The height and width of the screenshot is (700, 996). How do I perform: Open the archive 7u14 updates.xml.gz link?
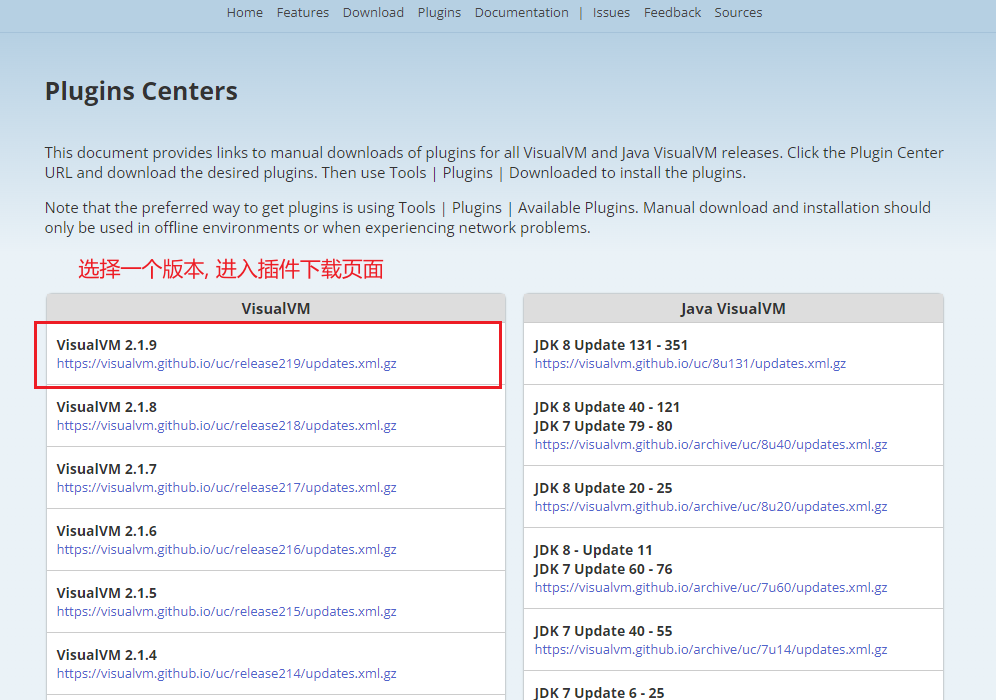pyautogui.click(x=711, y=649)
